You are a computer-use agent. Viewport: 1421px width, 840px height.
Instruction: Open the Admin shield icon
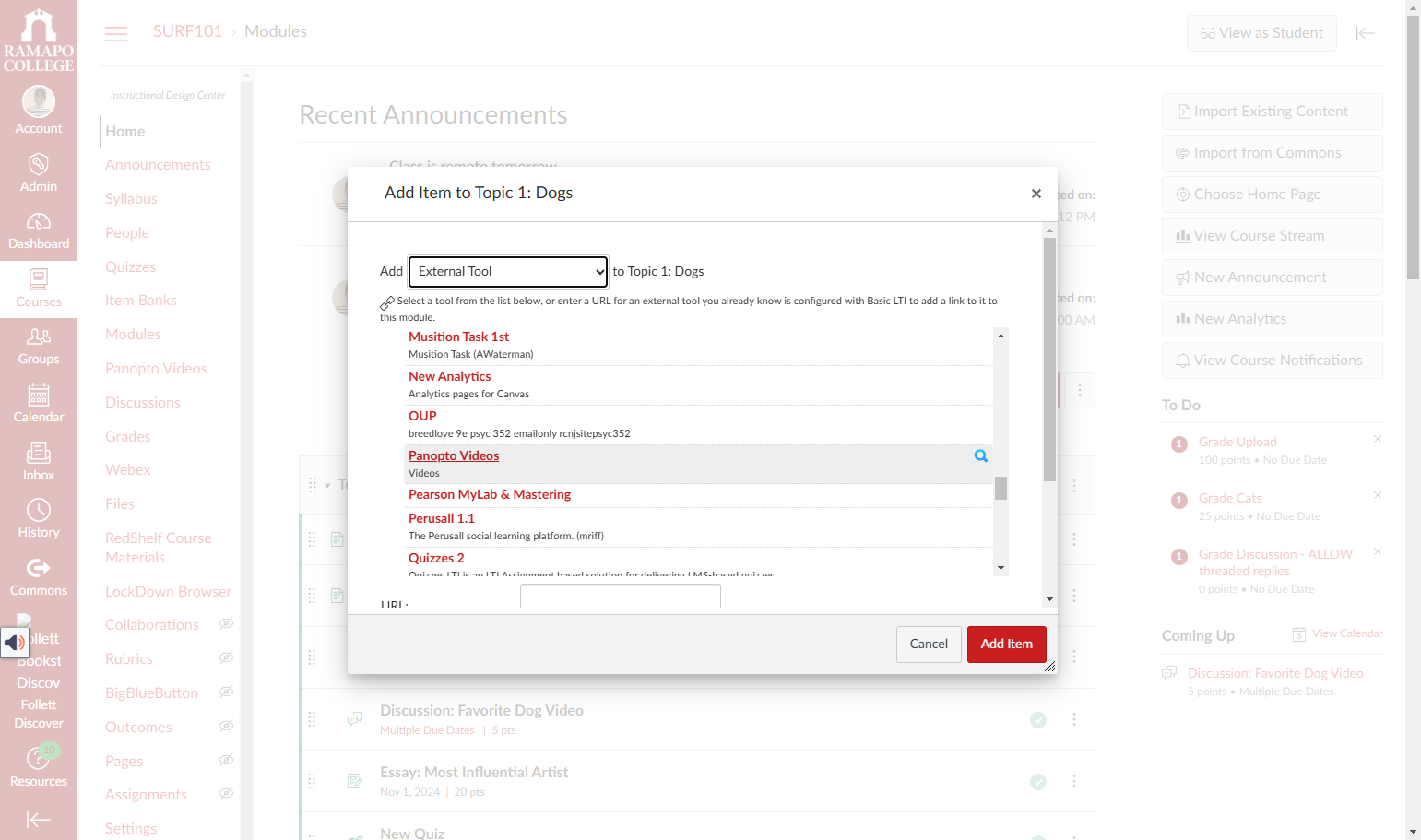click(39, 172)
